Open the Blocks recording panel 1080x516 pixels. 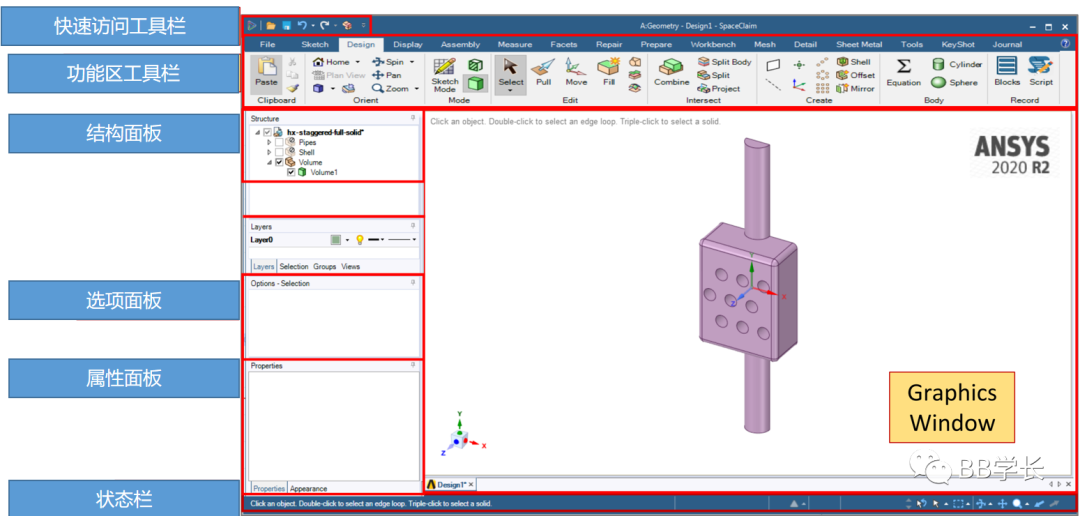[1007, 72]
